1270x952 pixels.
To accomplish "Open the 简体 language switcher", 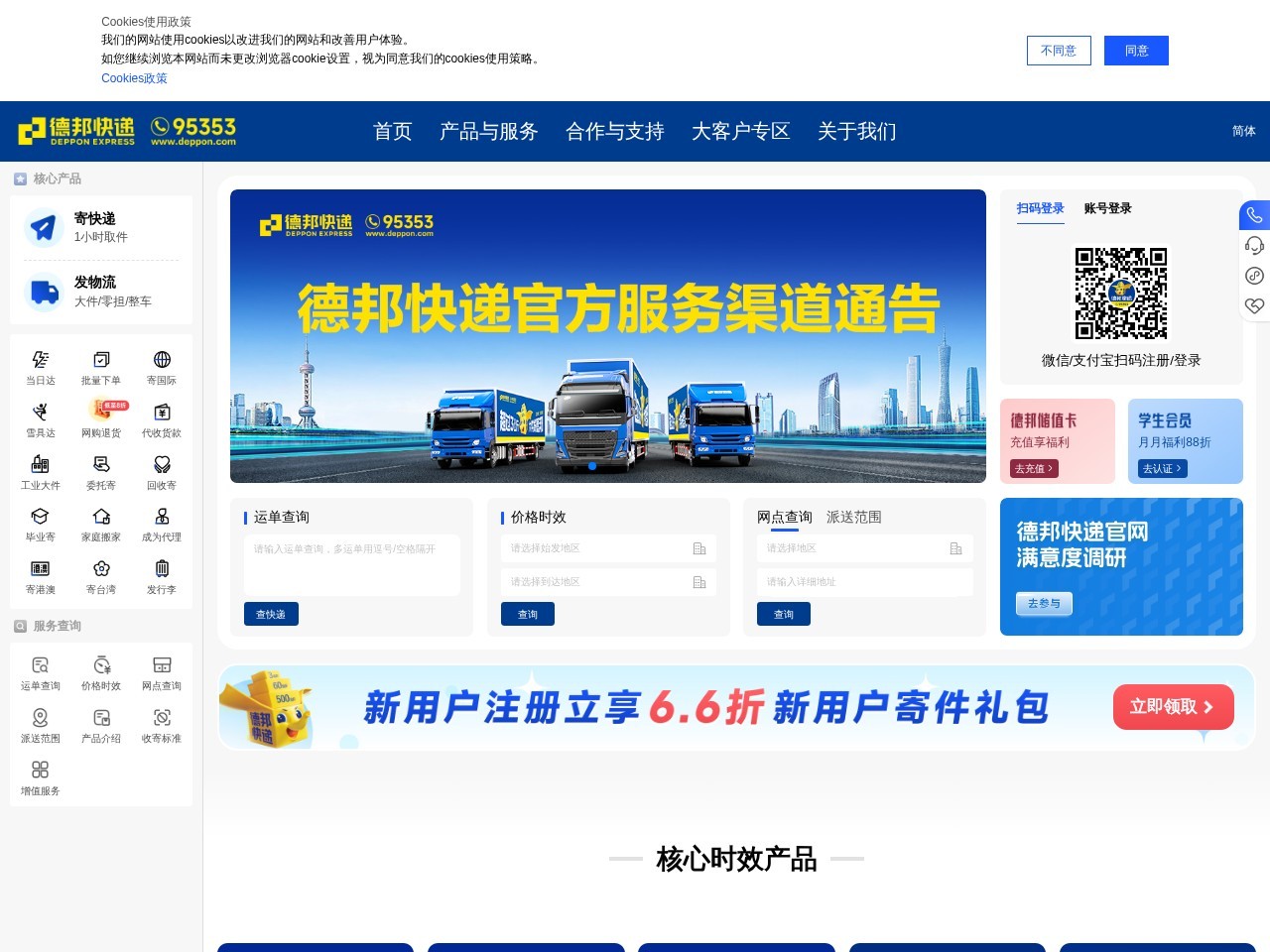I will pos(1244,131).
